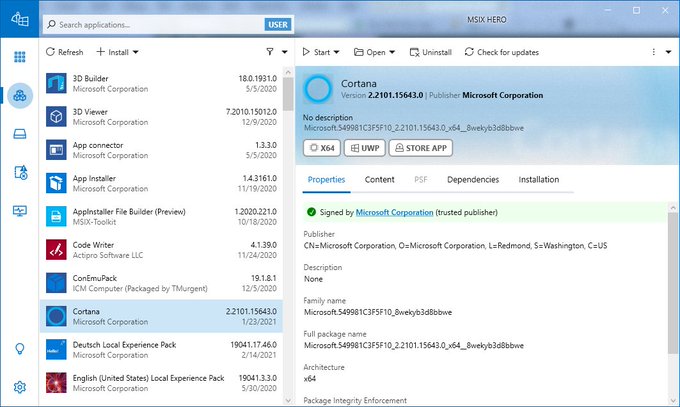Click the X64 architecture badge
Image resolution: width=680 pixels, height=407 pixels.
coord(322,148)
